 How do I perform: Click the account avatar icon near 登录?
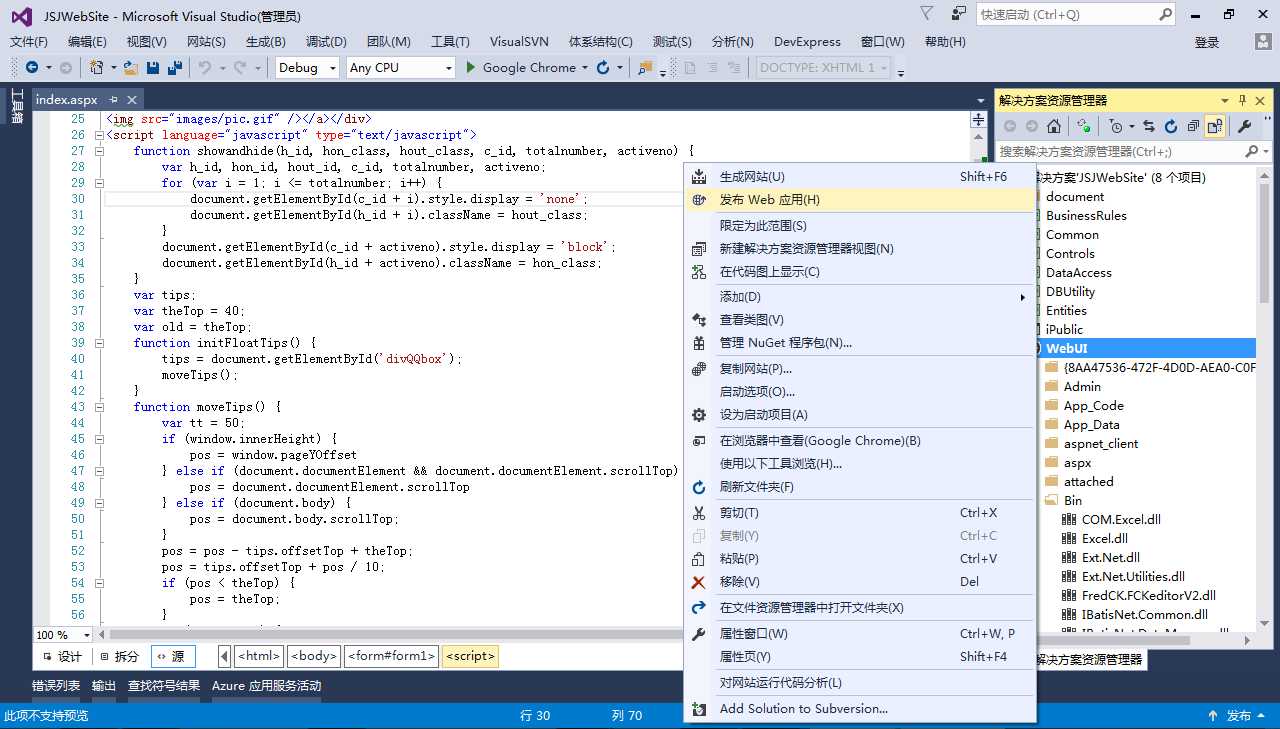pos(1264,41)
